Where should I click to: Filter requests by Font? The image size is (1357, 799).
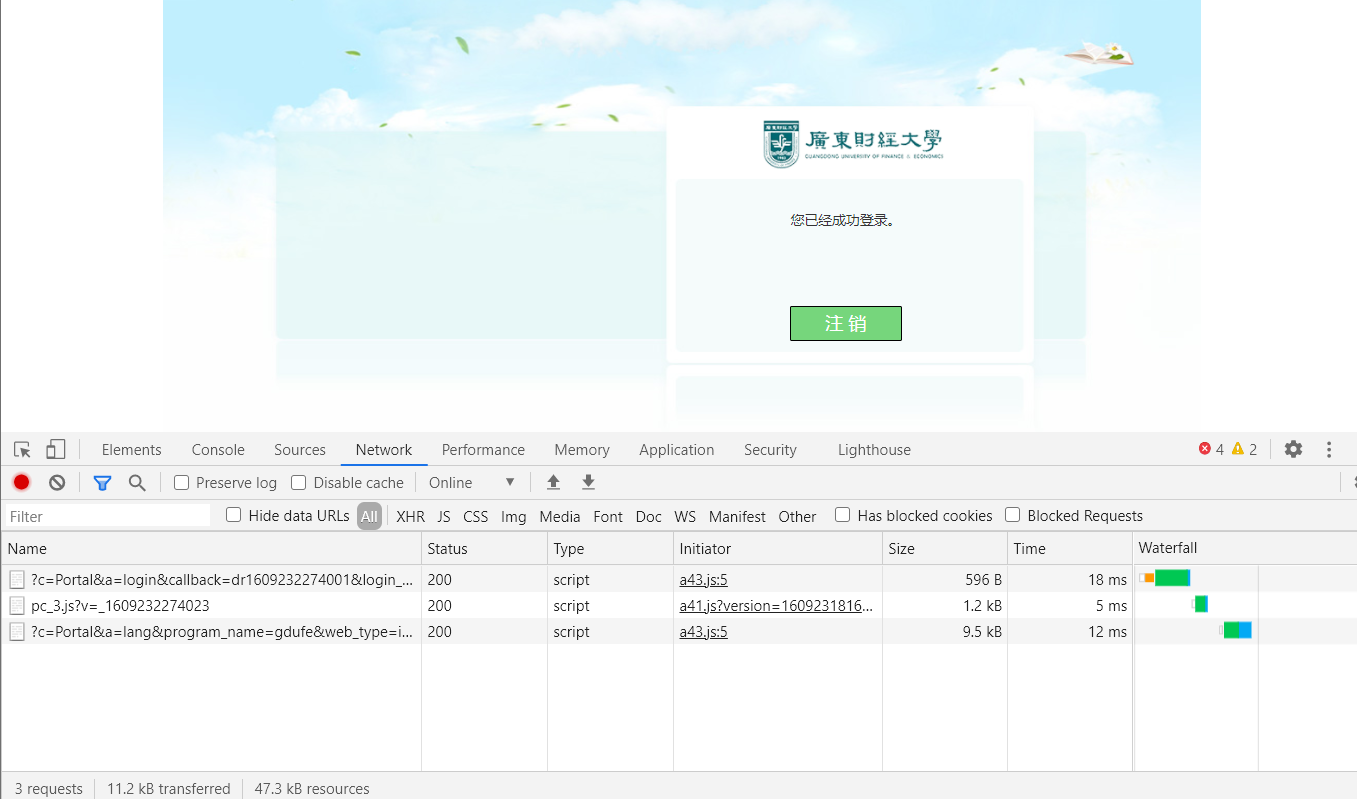(x=608, y=517)
